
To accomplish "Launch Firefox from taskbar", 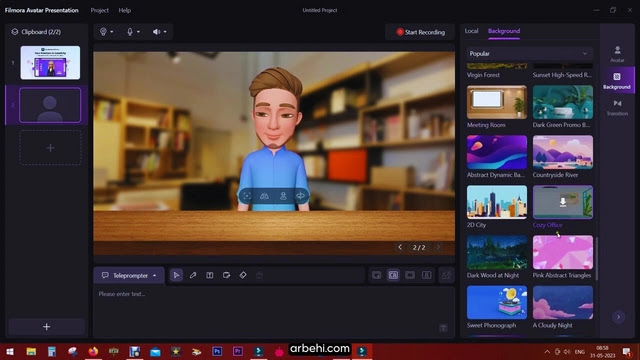I will [93, 351].
